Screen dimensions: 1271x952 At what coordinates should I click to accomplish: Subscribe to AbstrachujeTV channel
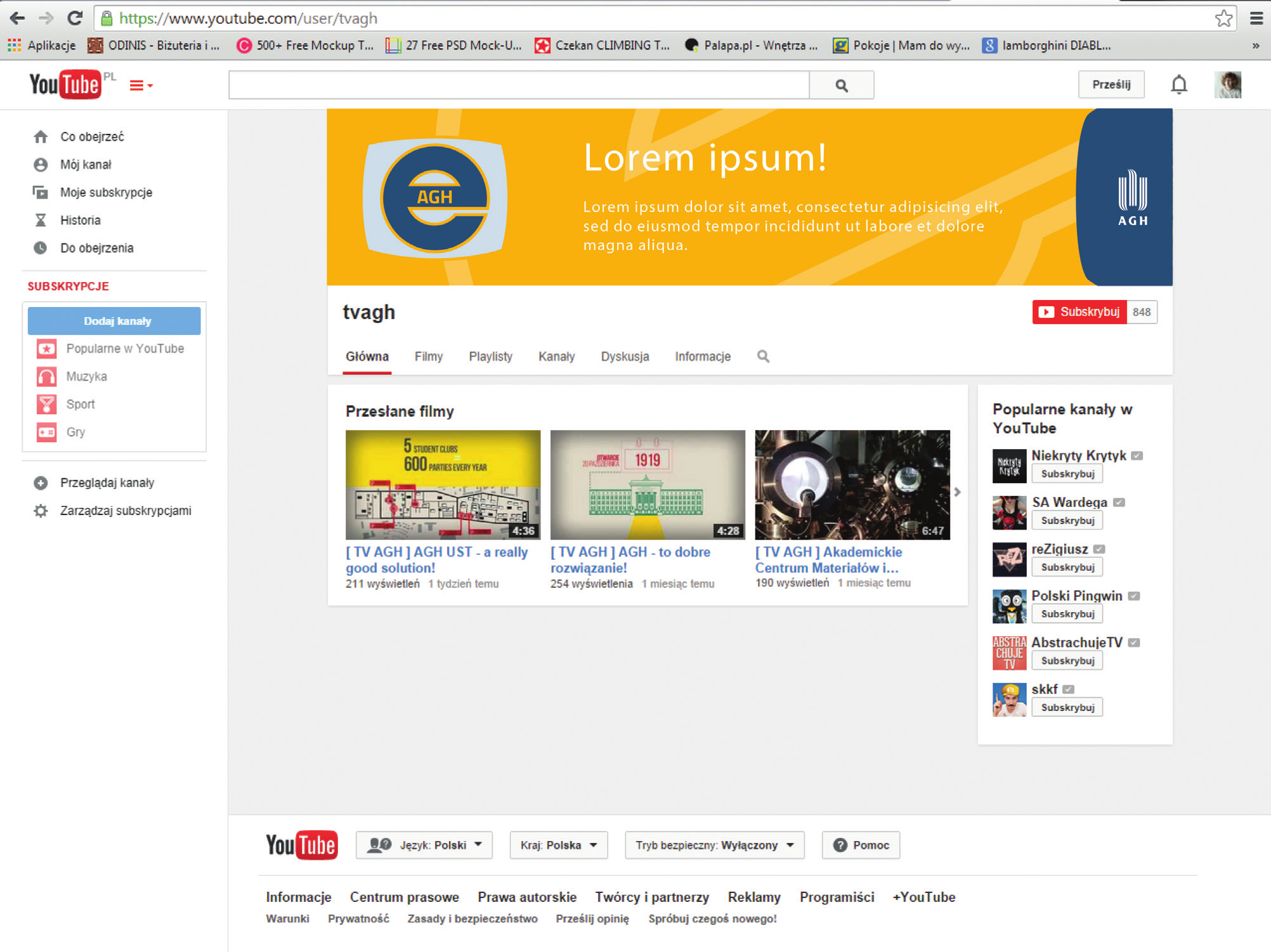[x=1067, y=661]
